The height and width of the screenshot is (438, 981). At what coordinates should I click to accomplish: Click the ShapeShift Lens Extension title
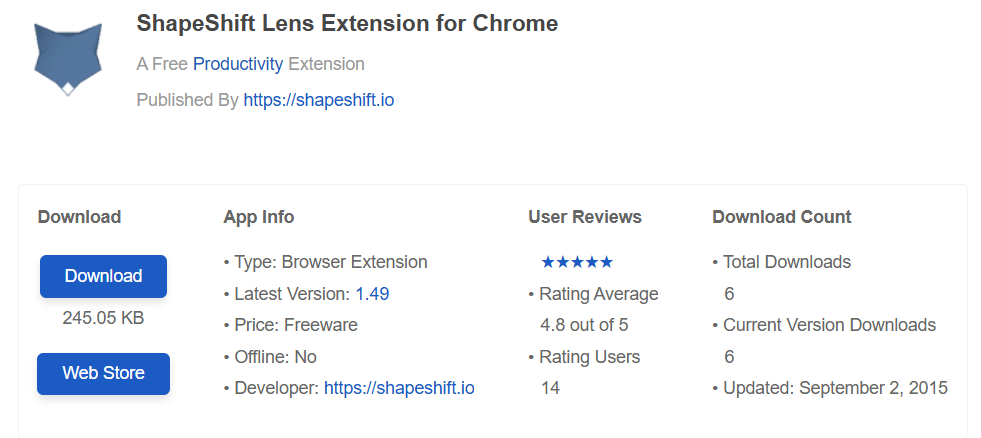tap(347, 23)
